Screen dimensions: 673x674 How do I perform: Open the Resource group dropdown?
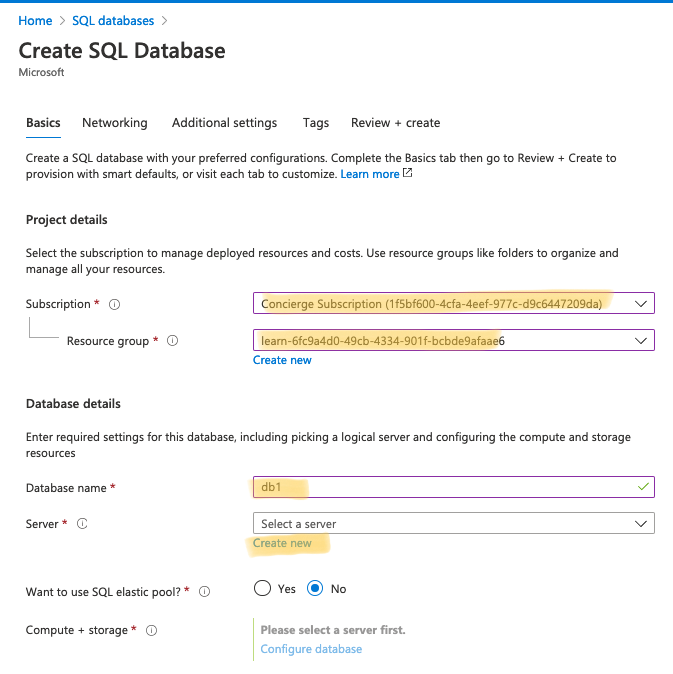[x=453, y=340]
